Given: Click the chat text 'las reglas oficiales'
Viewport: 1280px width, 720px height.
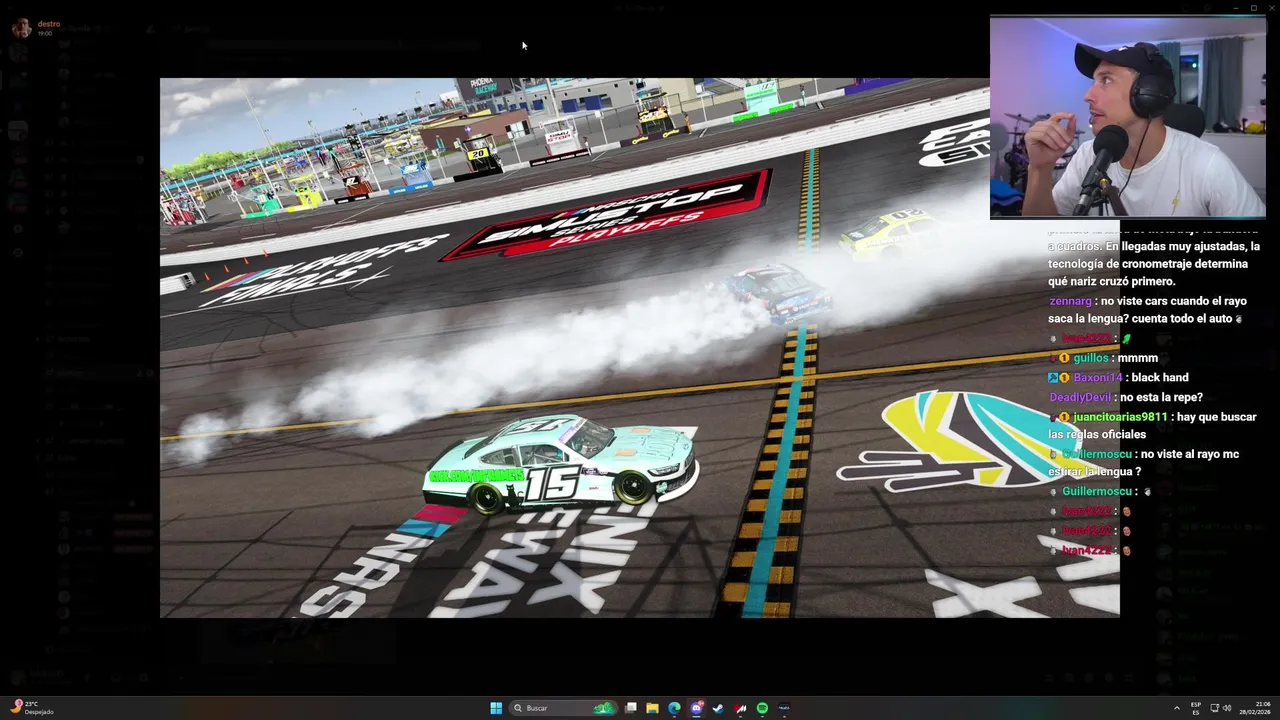Looking at the screenshot, I should (x=1099, y=435).
